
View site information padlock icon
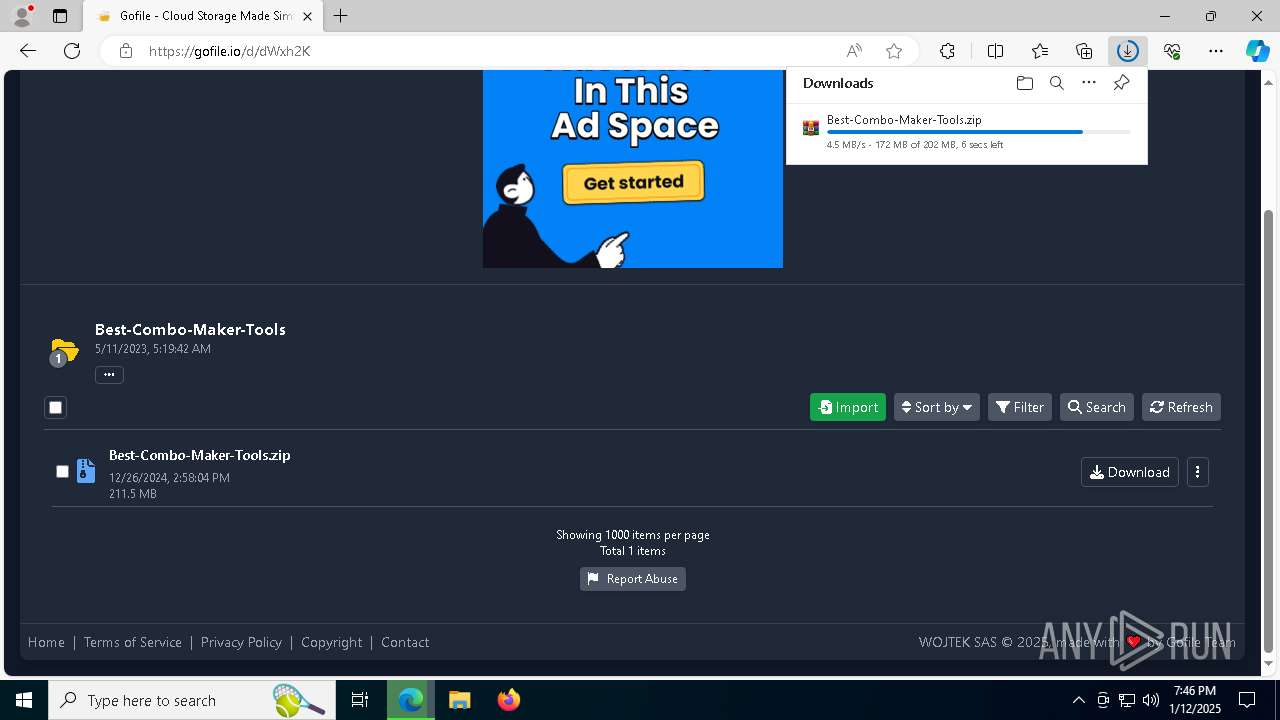126,51
